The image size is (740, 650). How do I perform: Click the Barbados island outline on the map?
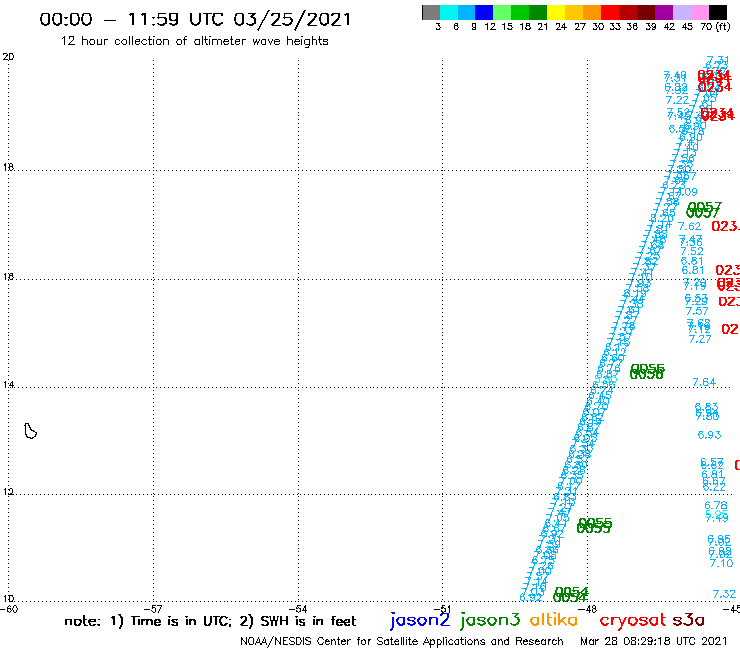(x=31, y=431)
